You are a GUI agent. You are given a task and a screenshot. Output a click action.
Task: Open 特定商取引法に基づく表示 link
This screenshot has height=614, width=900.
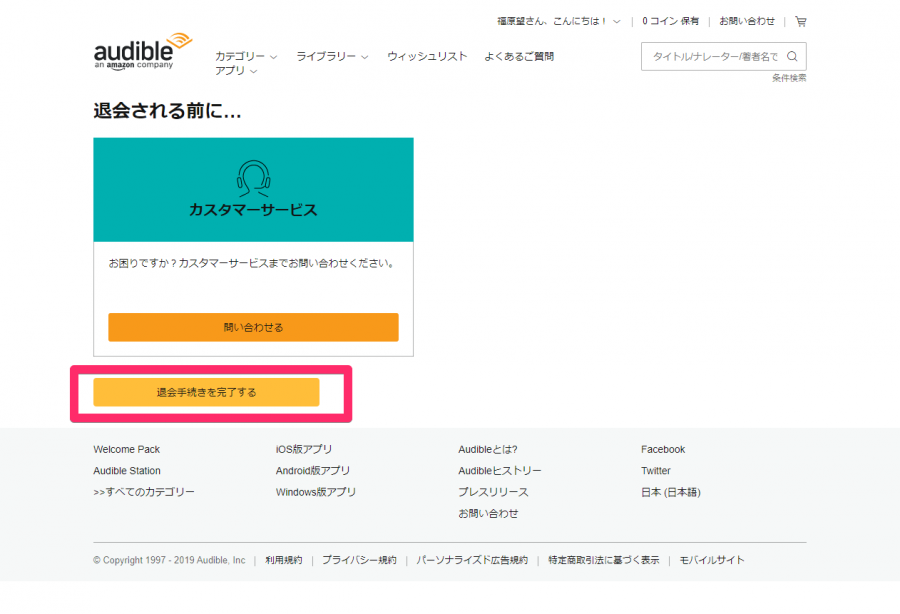(603, 560)
